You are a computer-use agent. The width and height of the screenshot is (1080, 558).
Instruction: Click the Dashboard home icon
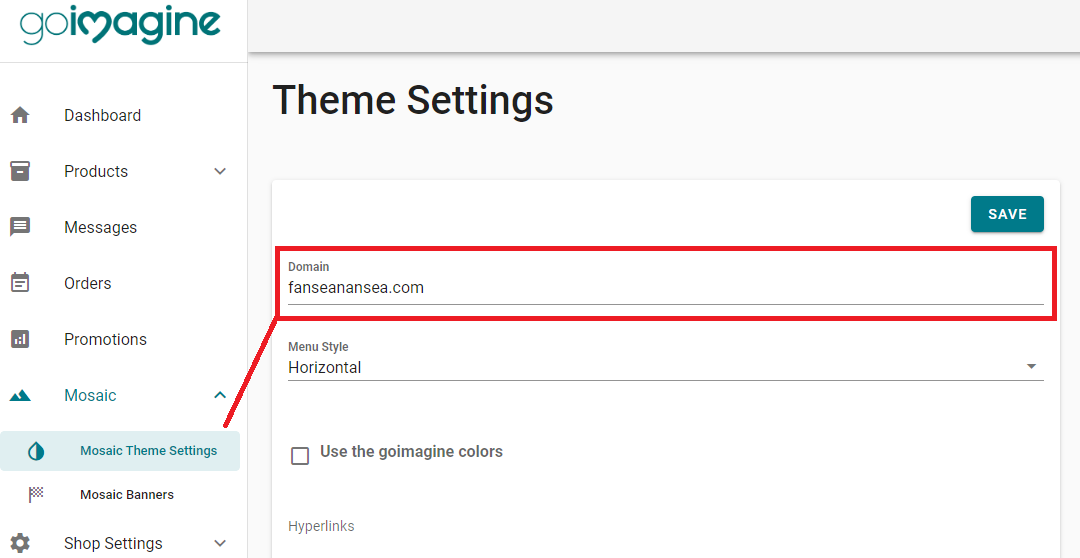(x=20, y=115)
